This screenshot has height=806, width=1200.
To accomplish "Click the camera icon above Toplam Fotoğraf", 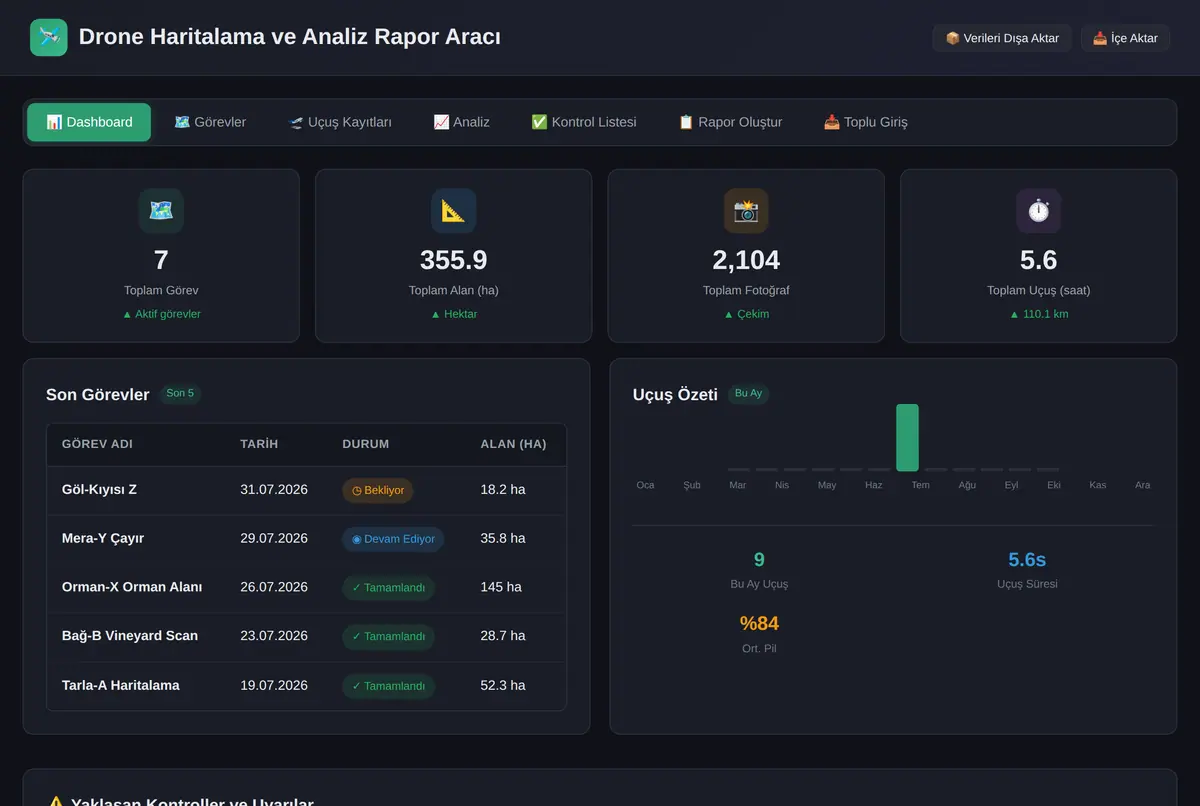I will [746, 211].
